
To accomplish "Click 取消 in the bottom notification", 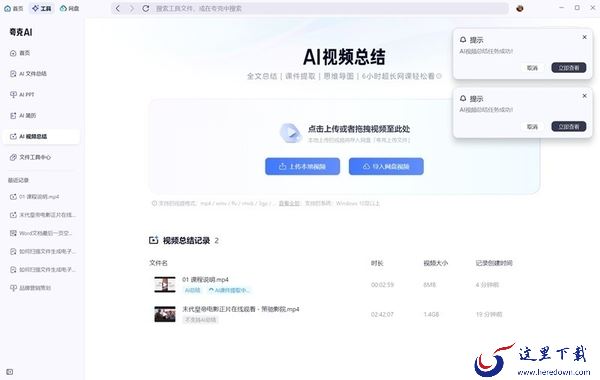I will click(x=532, y=127).
